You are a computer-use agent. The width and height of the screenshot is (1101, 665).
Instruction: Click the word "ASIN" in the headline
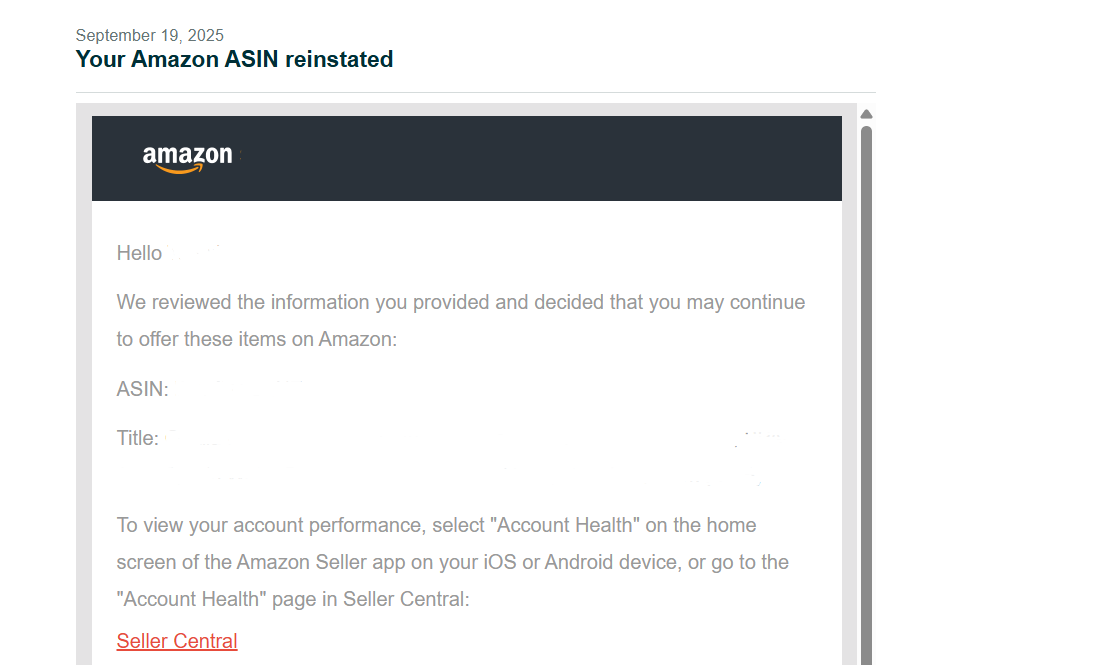coord(252,59)
